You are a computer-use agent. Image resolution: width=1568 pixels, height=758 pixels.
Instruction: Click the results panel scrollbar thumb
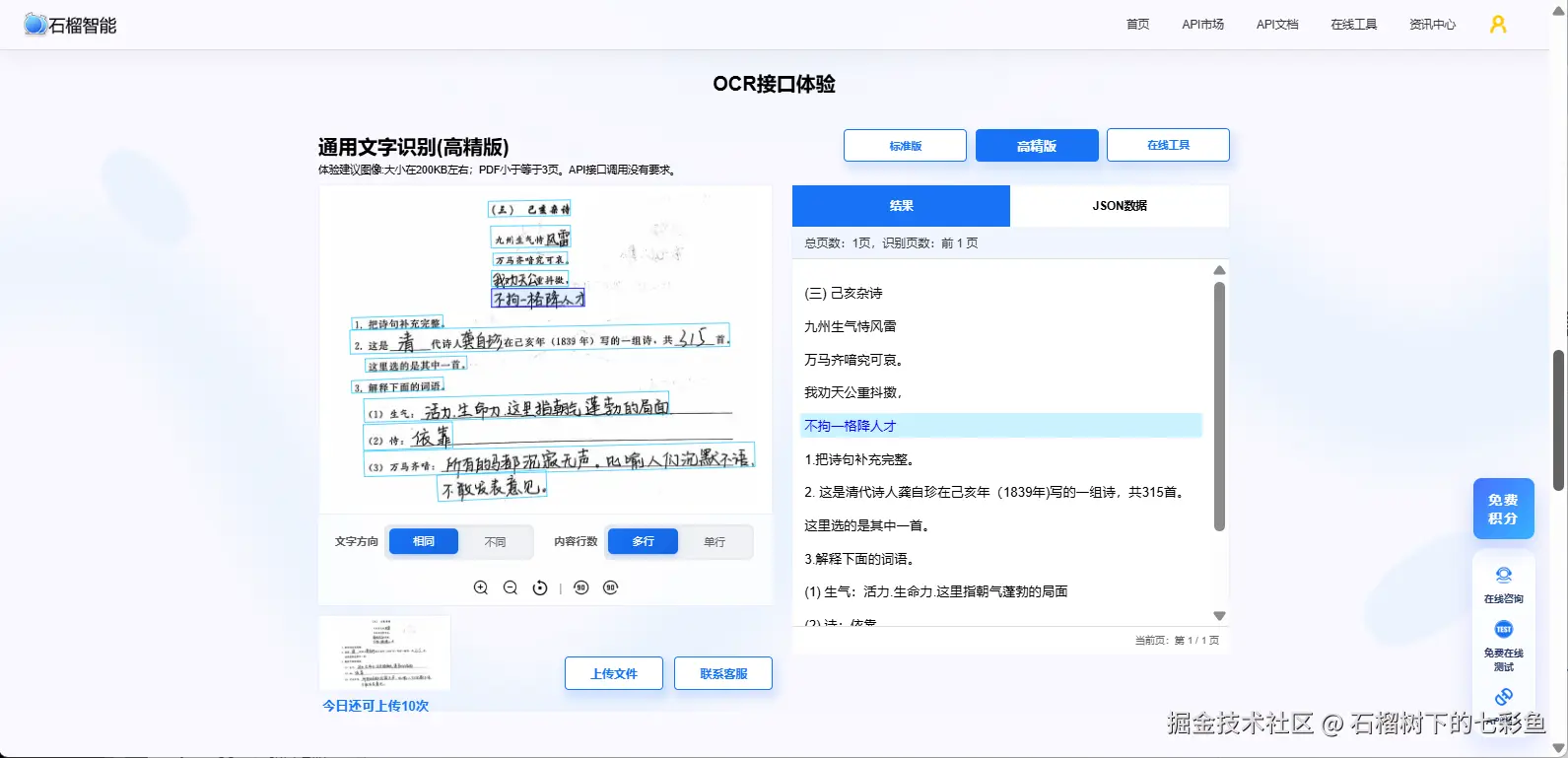click(1219, 406)
